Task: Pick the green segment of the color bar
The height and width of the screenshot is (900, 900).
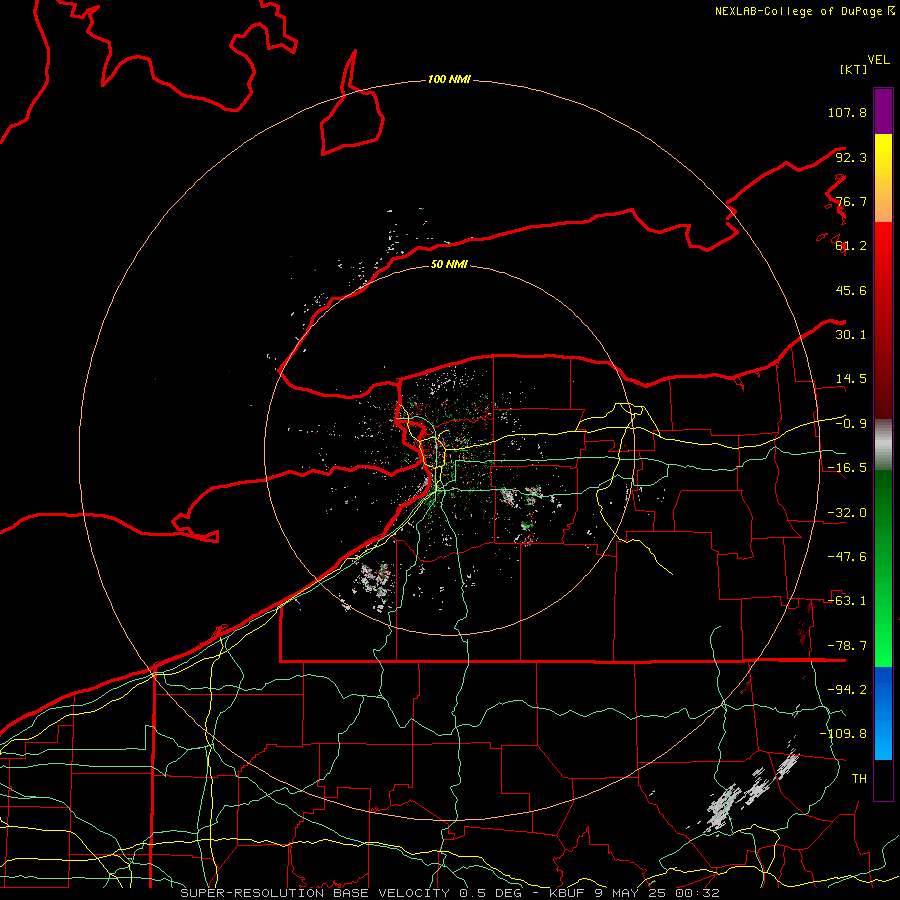Action: 883,568
